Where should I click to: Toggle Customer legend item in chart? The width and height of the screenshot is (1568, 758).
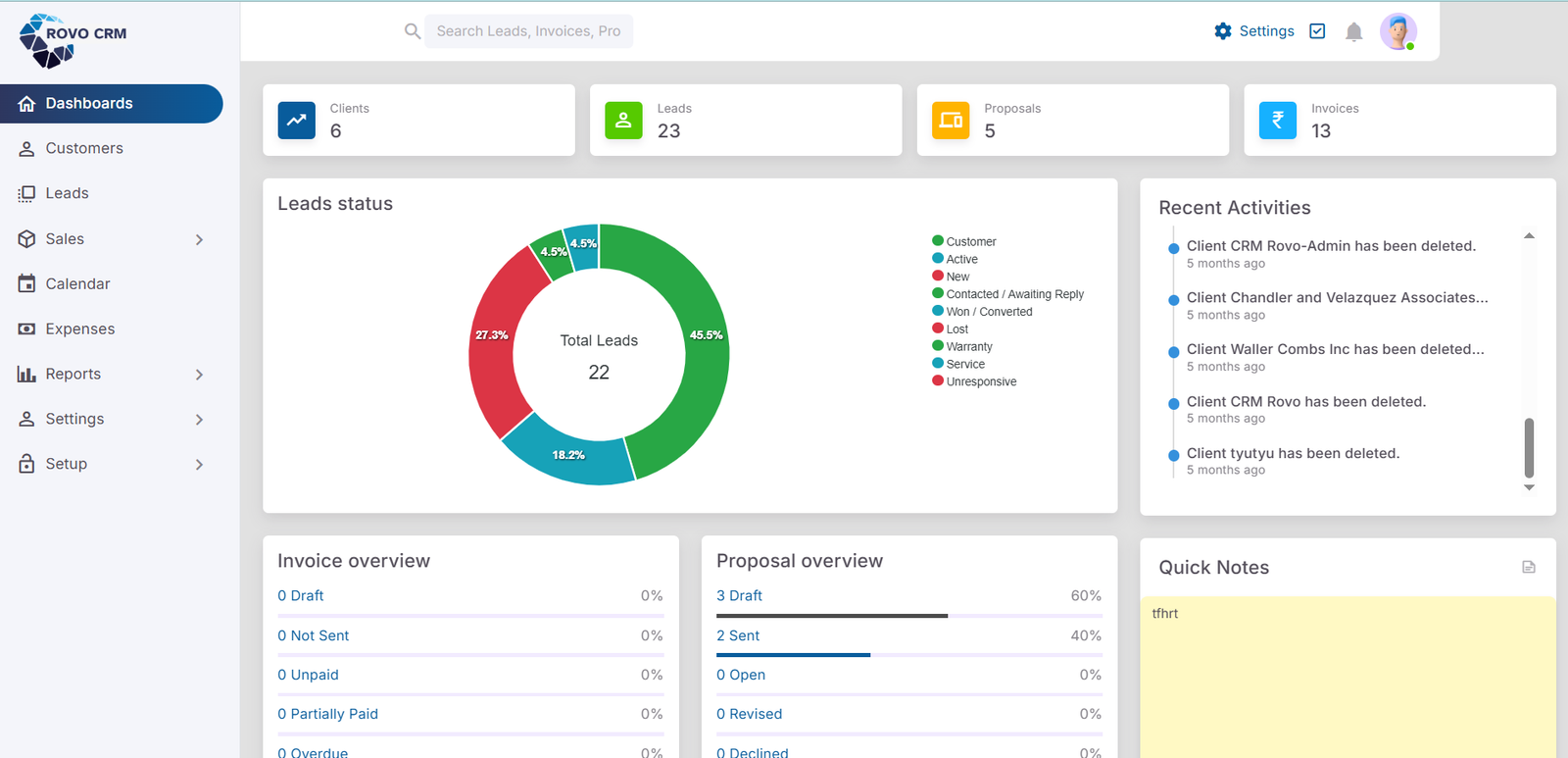point(964,241)
